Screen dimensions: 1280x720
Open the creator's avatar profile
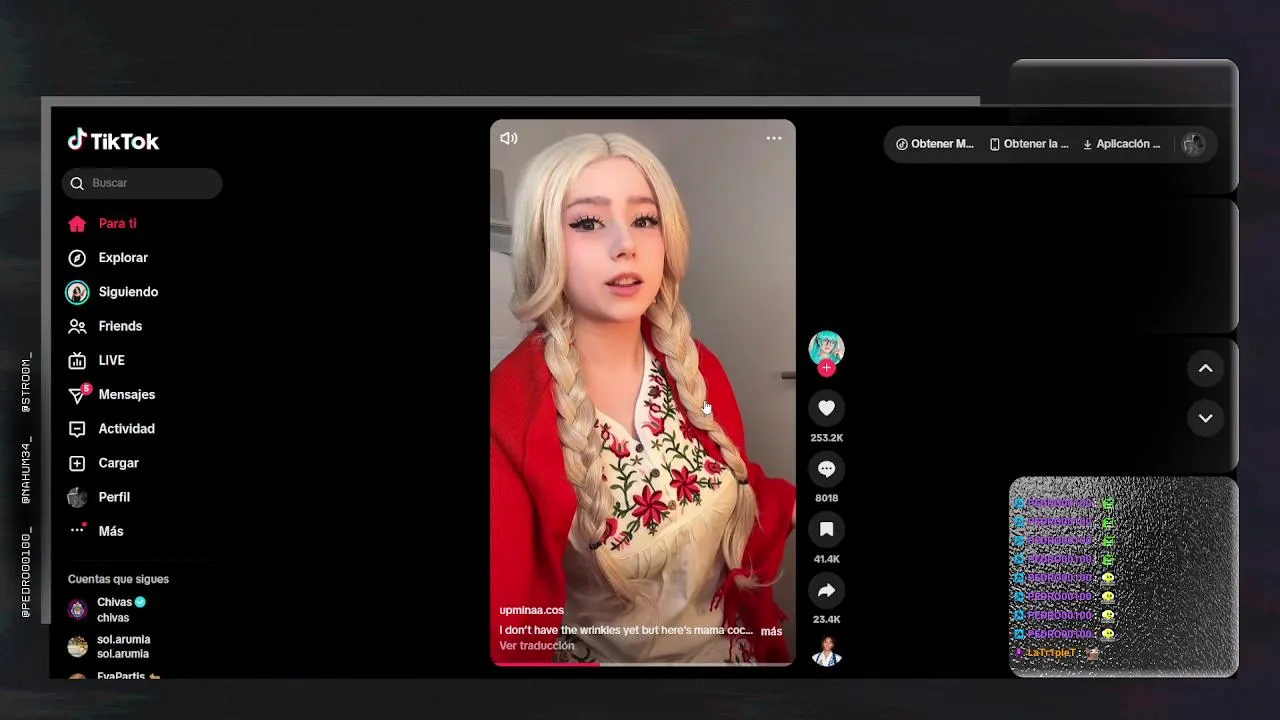[x=826, y=348]
